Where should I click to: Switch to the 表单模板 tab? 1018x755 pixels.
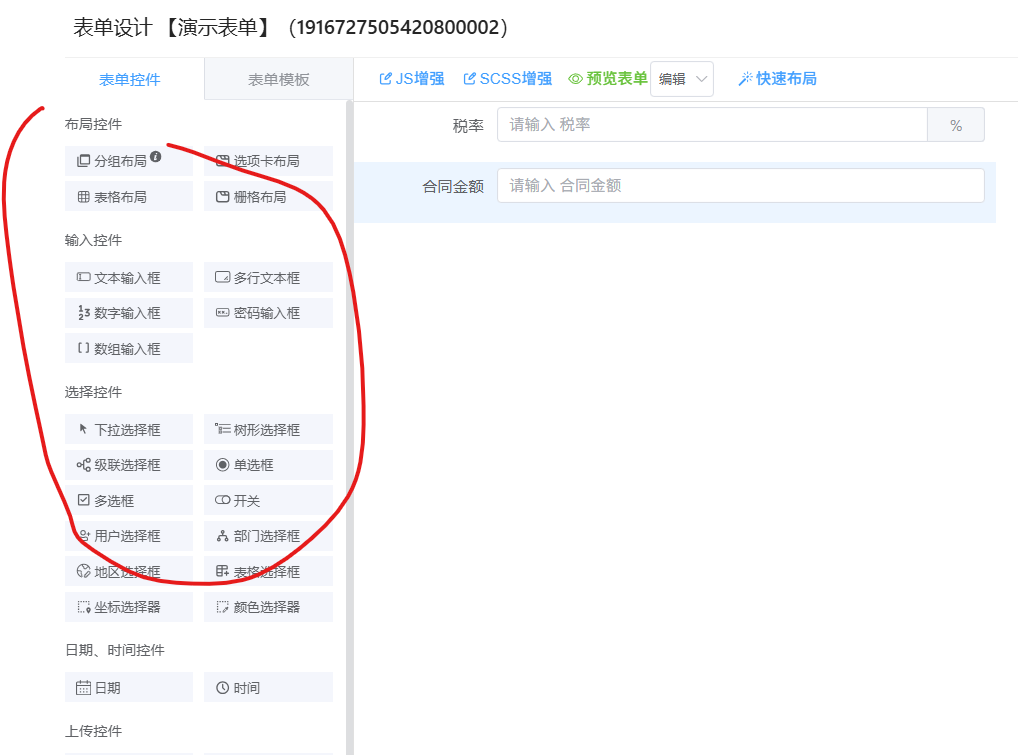278,80
